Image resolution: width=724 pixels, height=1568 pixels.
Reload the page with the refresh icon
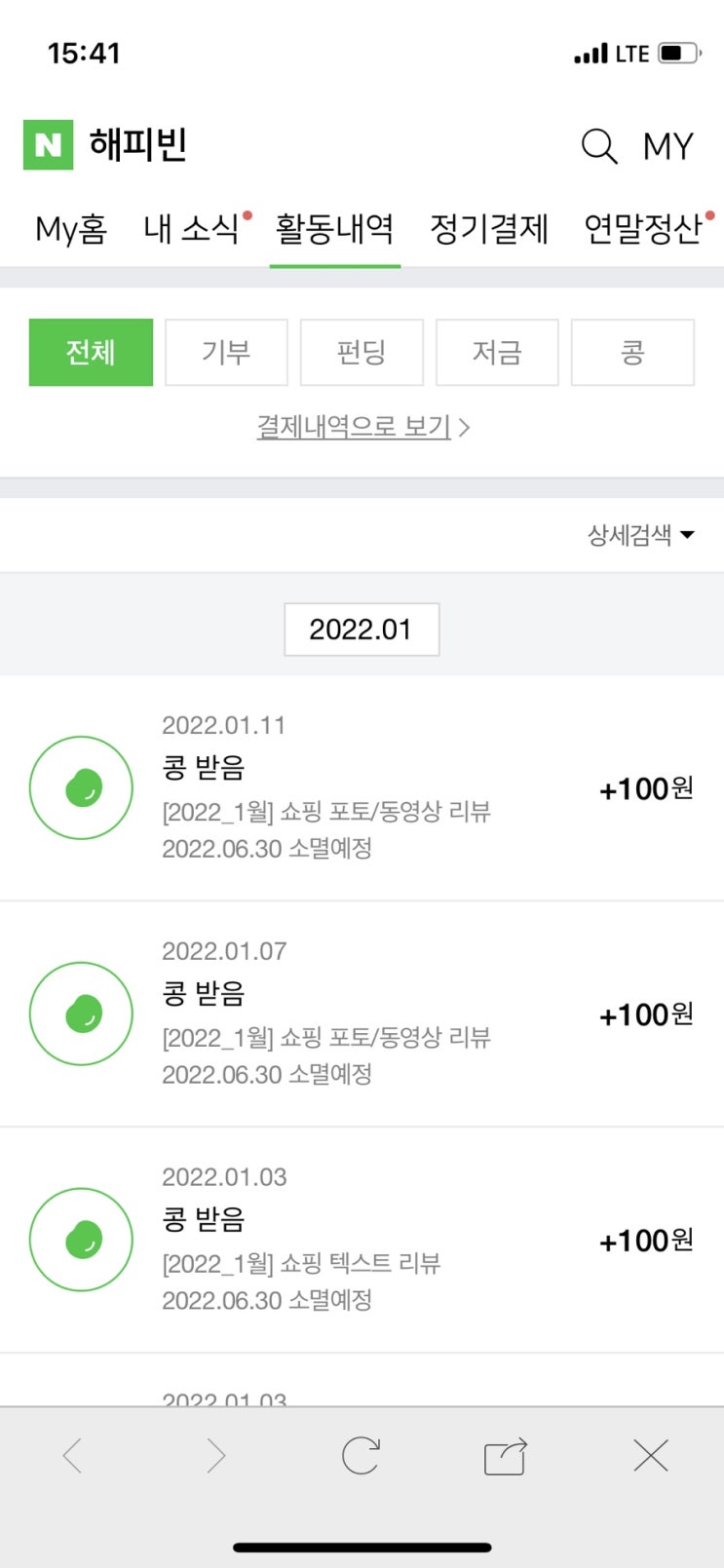[361, 1456]
